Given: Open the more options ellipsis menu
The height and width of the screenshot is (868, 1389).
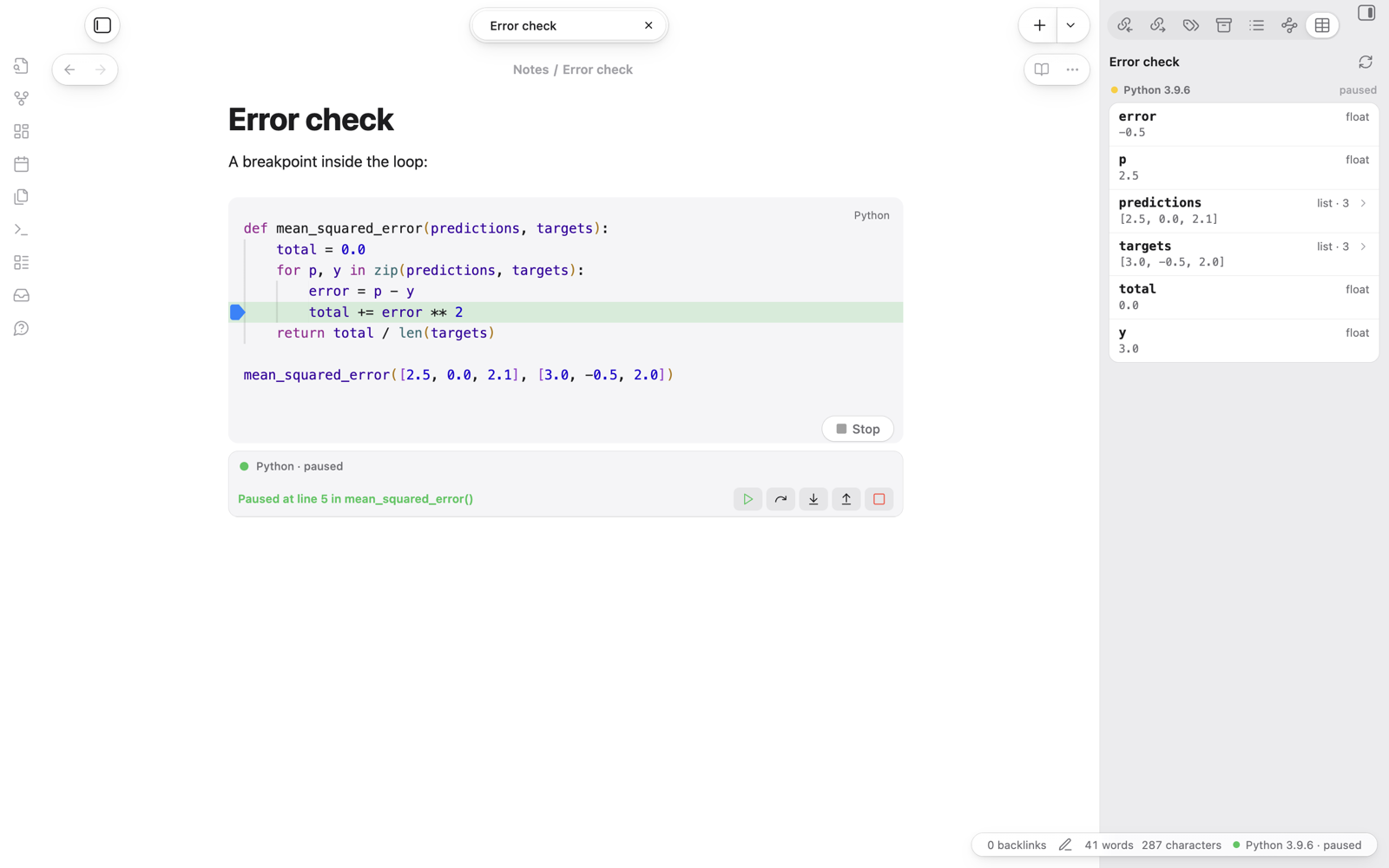Looking at the screenshot, I should 1073,69.
